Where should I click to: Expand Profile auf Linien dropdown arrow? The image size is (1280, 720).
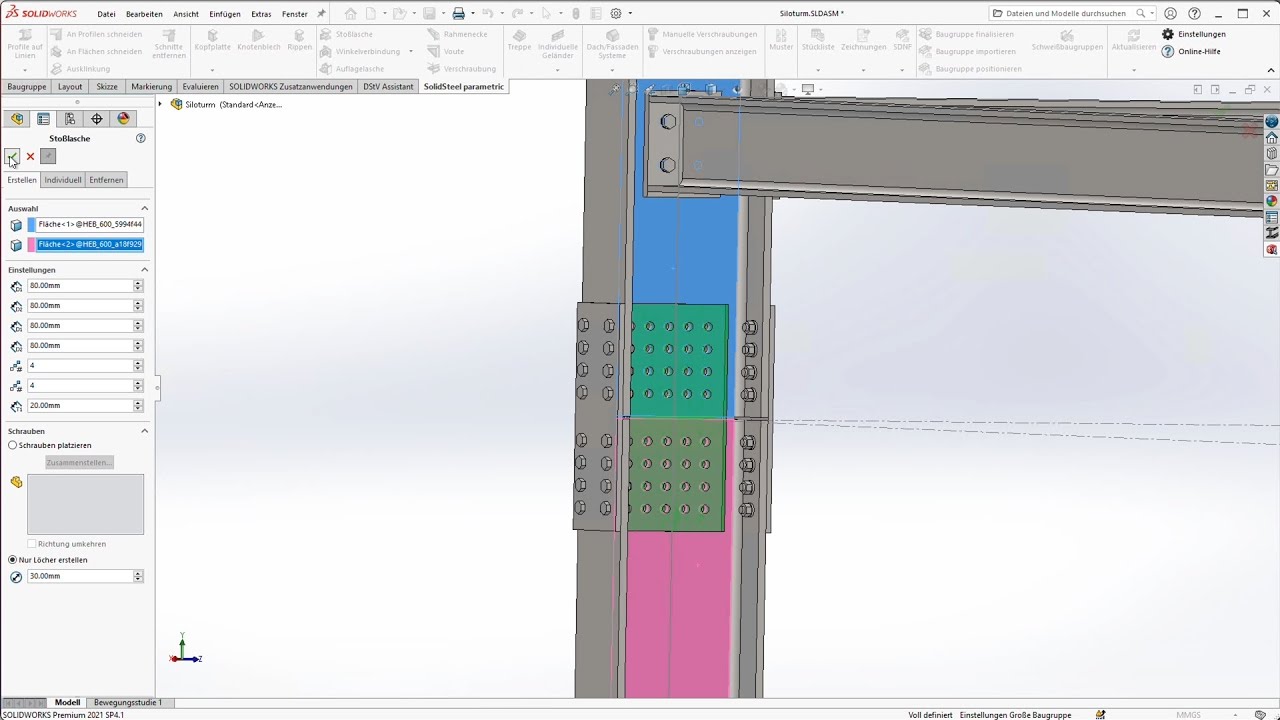pyautogui.click(x=24, y=70)
